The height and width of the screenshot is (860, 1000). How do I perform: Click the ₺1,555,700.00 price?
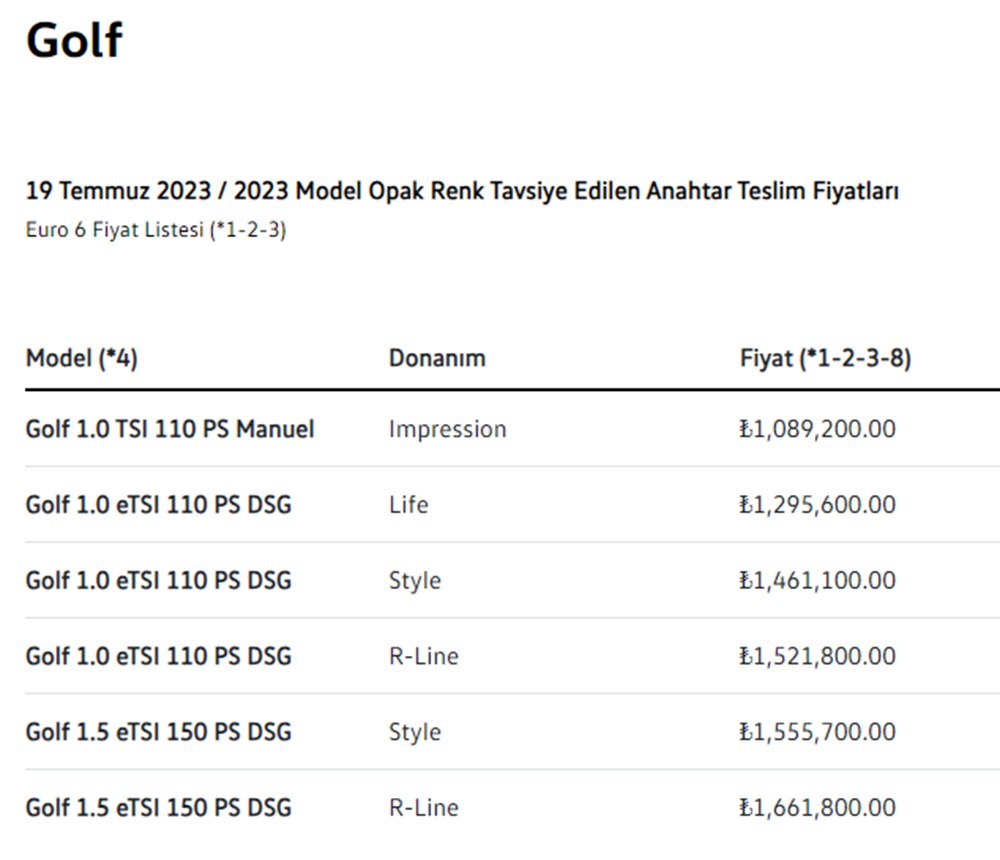tap(817, 732)
